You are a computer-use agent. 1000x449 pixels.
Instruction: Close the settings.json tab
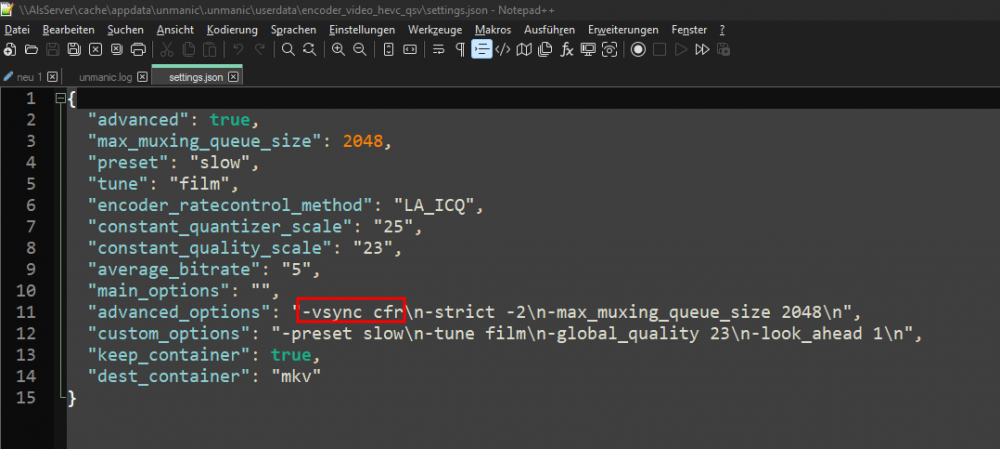(233, 77)
